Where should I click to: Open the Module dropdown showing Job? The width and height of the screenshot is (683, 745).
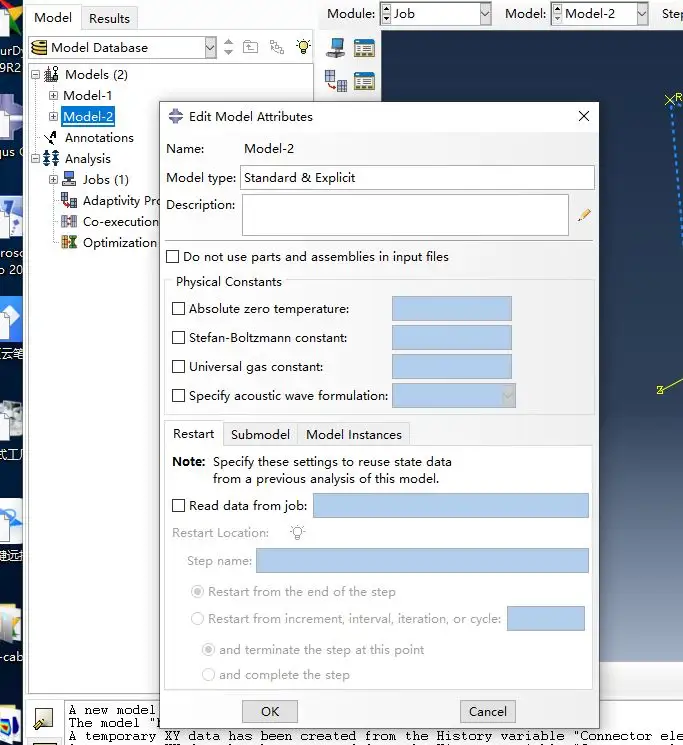click(484, 14)
